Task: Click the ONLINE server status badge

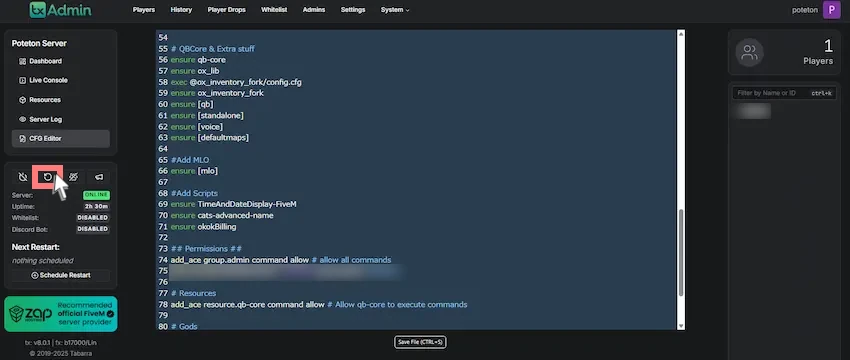Action: pos(96,195)
